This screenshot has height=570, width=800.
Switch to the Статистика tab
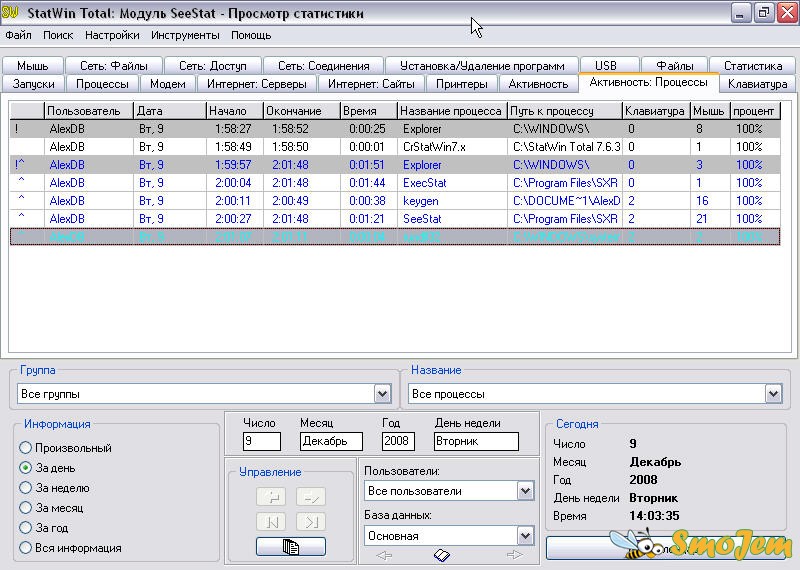[753, 66]
